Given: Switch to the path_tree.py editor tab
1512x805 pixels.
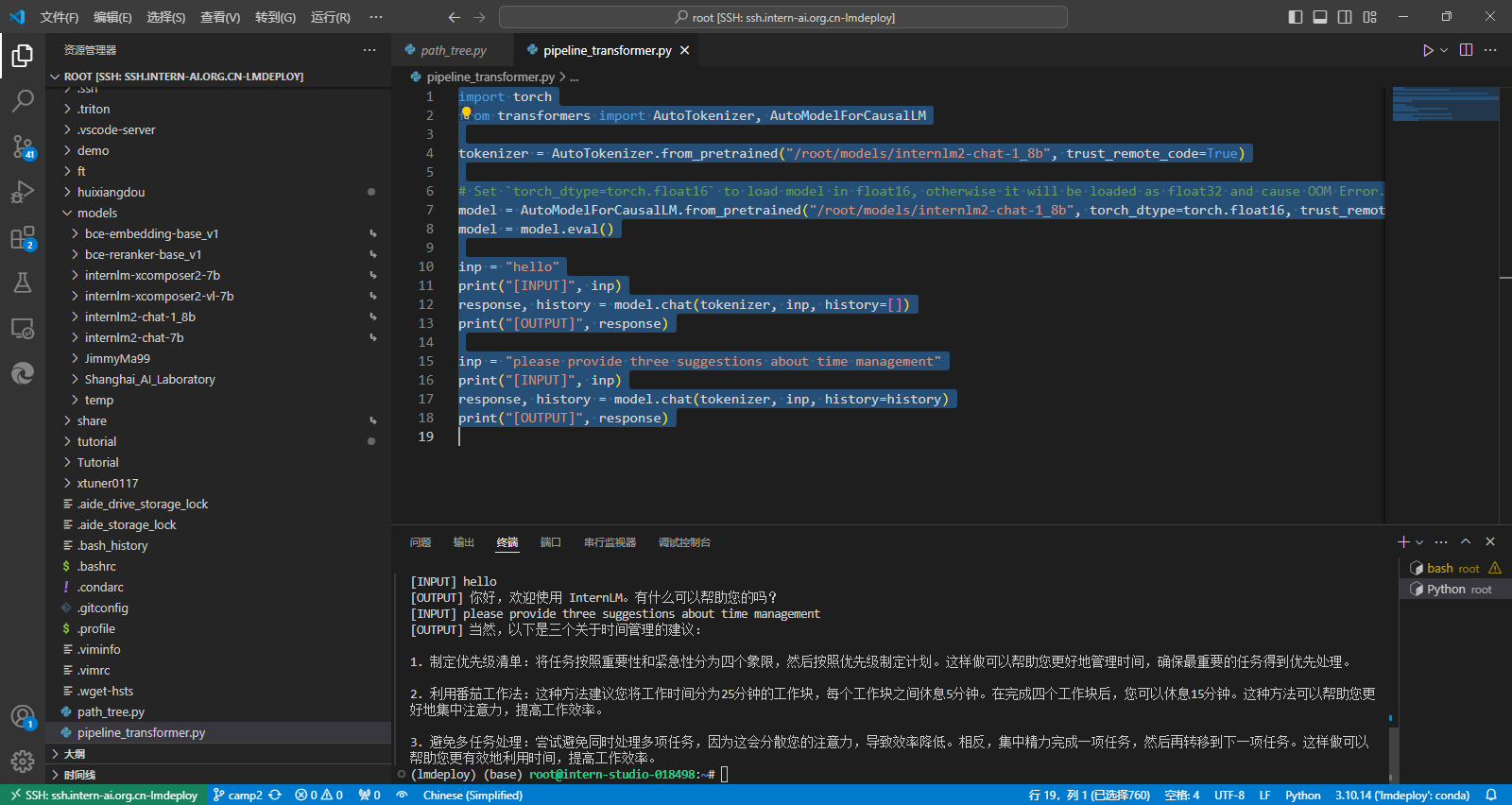Looking at the screenshot, I should coord(453,50).
